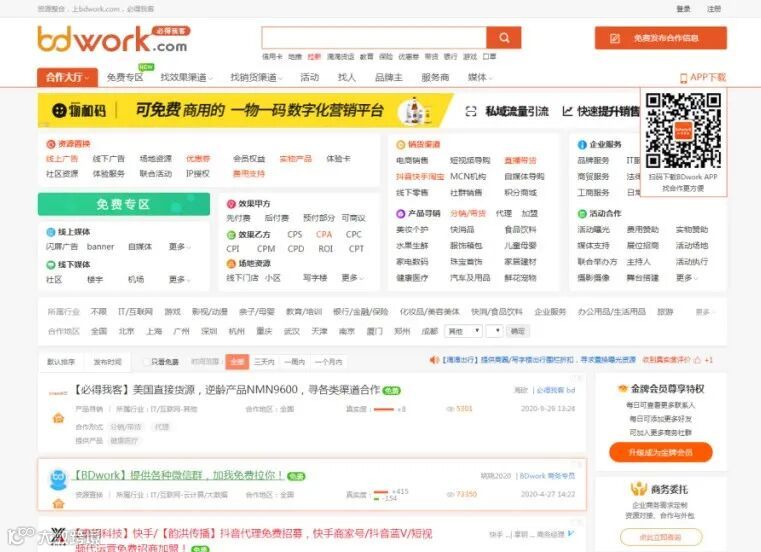Click the 销货渠道 section icon
761x552 pixels.
(400, 145)
